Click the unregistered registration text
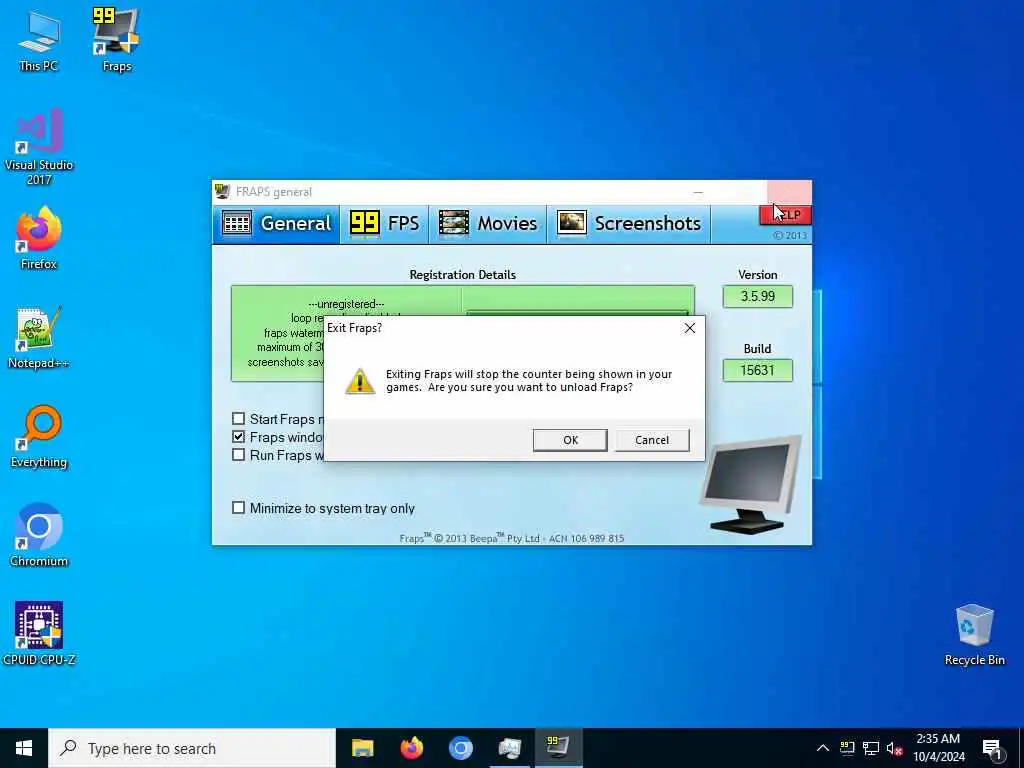 point(346,304)
